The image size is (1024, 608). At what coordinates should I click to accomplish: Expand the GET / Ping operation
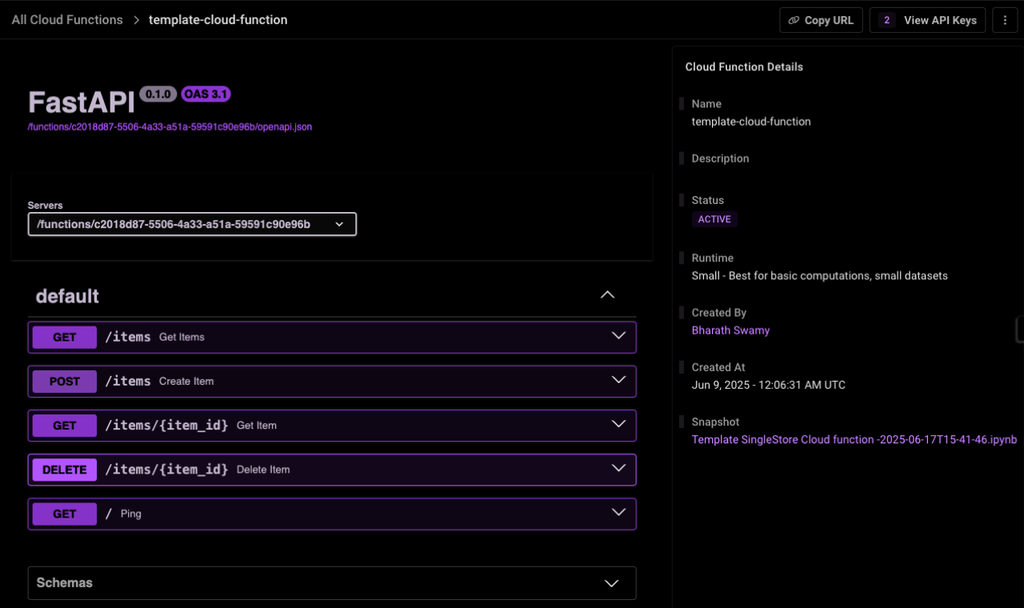point(618,513)
